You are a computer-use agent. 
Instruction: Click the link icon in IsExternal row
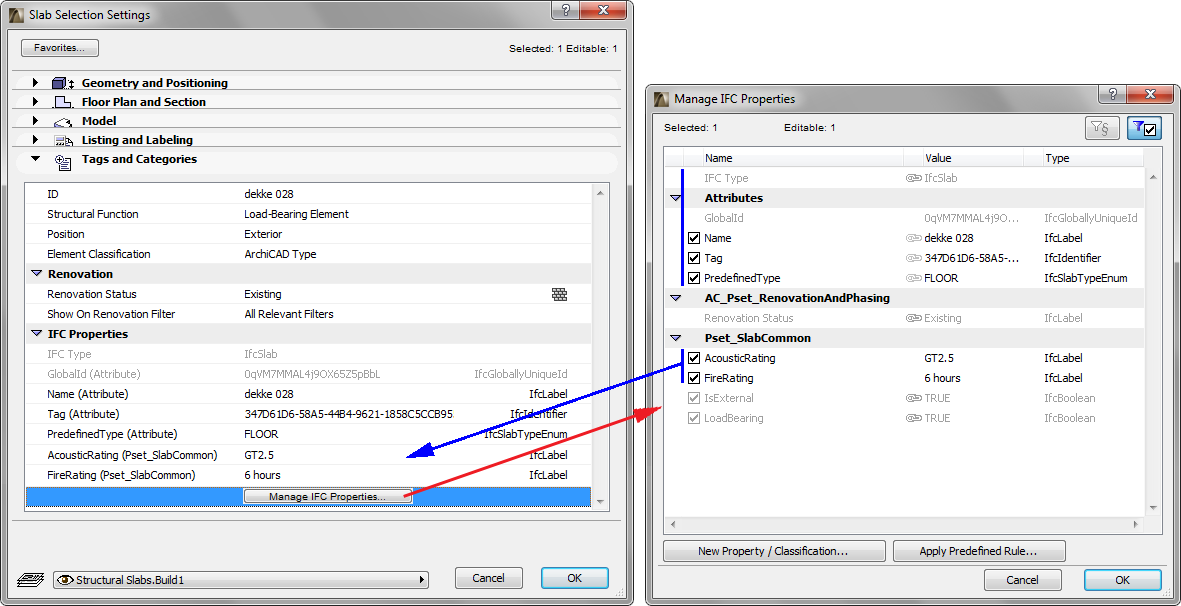tap(914, 398)
